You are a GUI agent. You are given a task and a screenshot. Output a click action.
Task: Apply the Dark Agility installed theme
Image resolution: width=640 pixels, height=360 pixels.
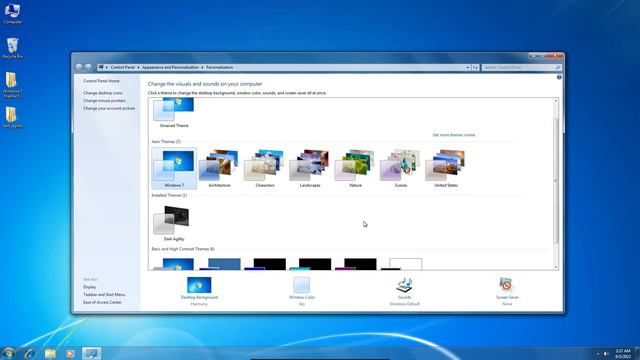174,223
